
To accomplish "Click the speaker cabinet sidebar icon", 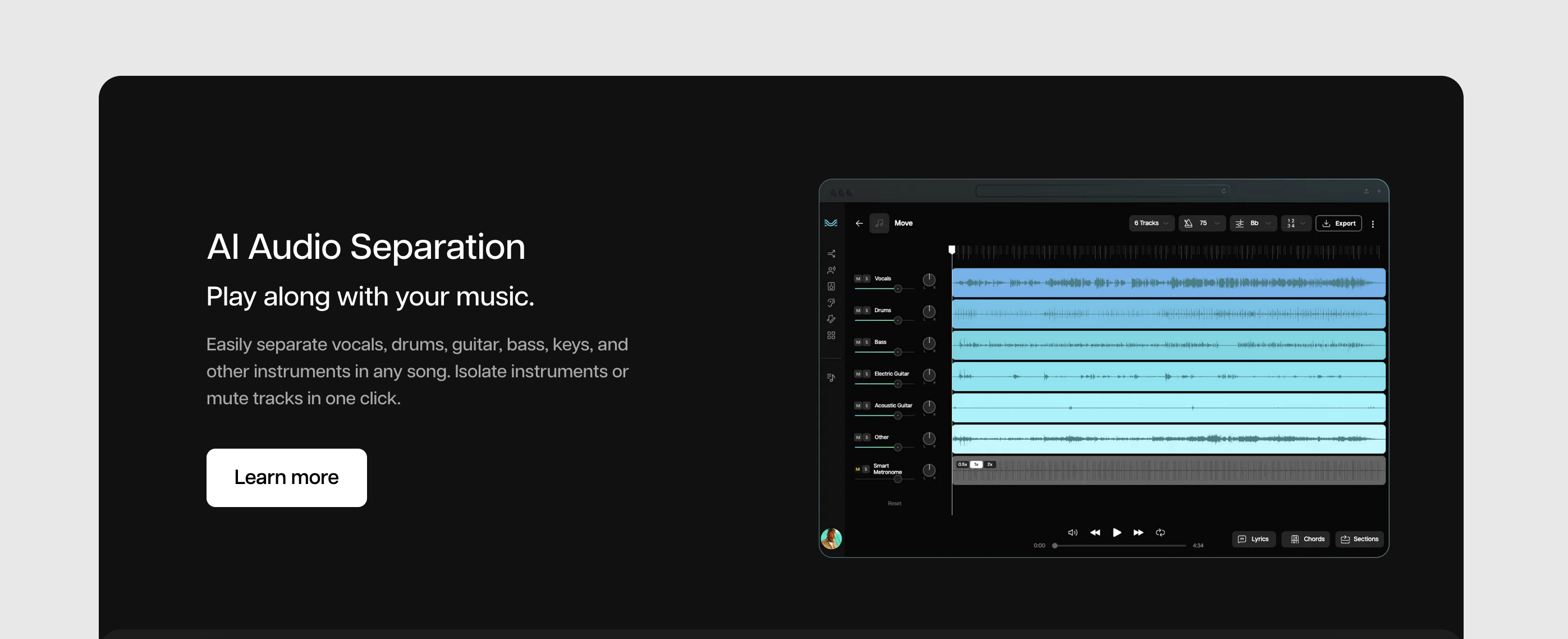I will click(831, 286).
